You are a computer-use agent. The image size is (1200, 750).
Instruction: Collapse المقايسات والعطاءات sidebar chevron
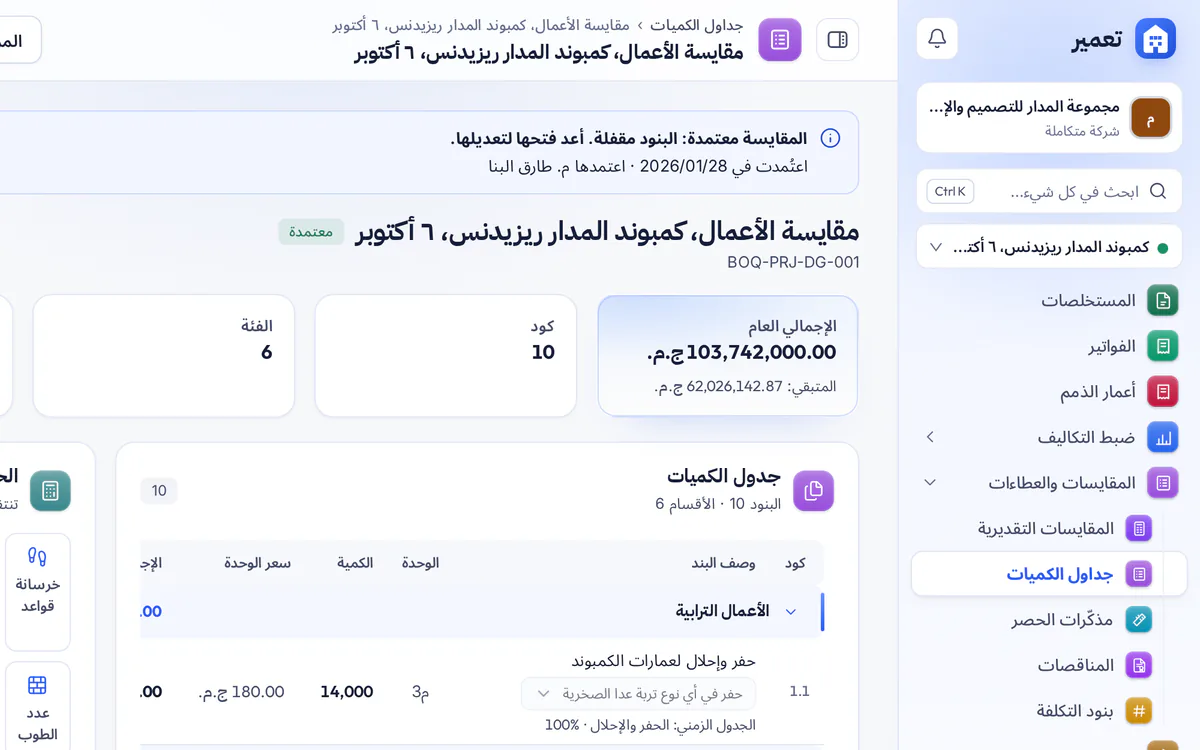(930, 483)
